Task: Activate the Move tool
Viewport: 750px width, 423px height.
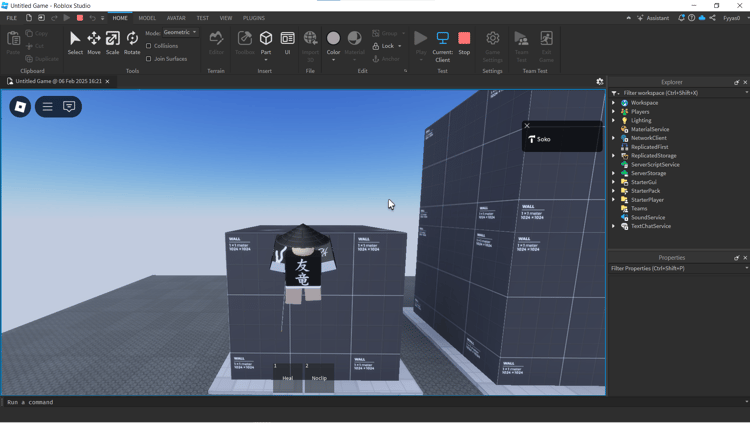Action: click(x=94, y=43)
